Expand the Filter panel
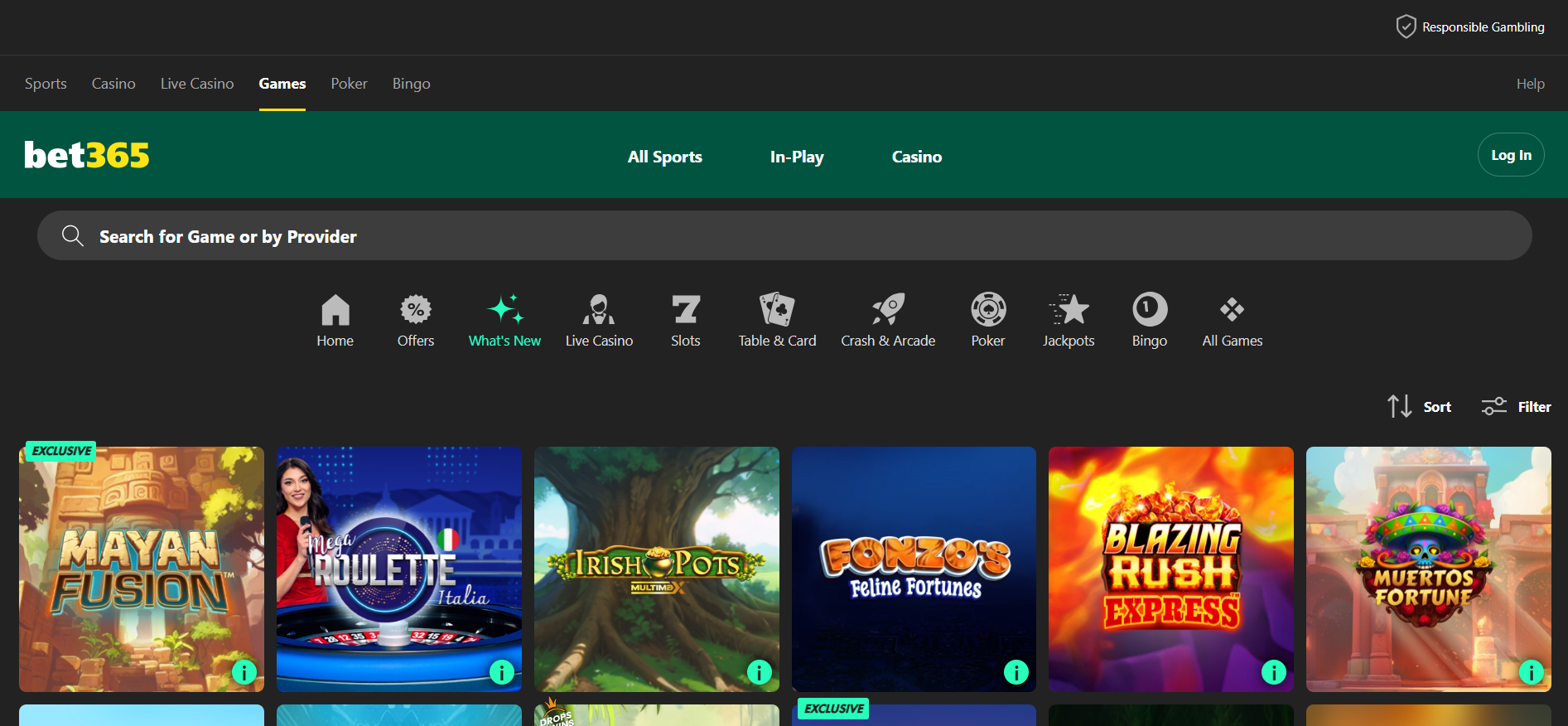The width and height of the screenshot is (1568, 726). (x=1516, y=407)
